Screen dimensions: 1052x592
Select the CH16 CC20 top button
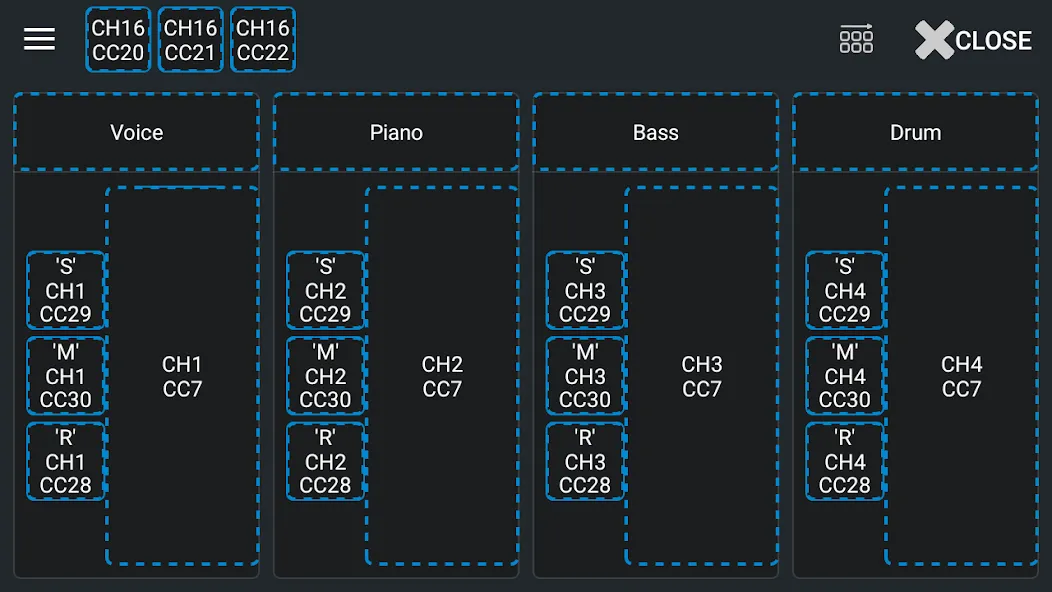pos(118,40)
